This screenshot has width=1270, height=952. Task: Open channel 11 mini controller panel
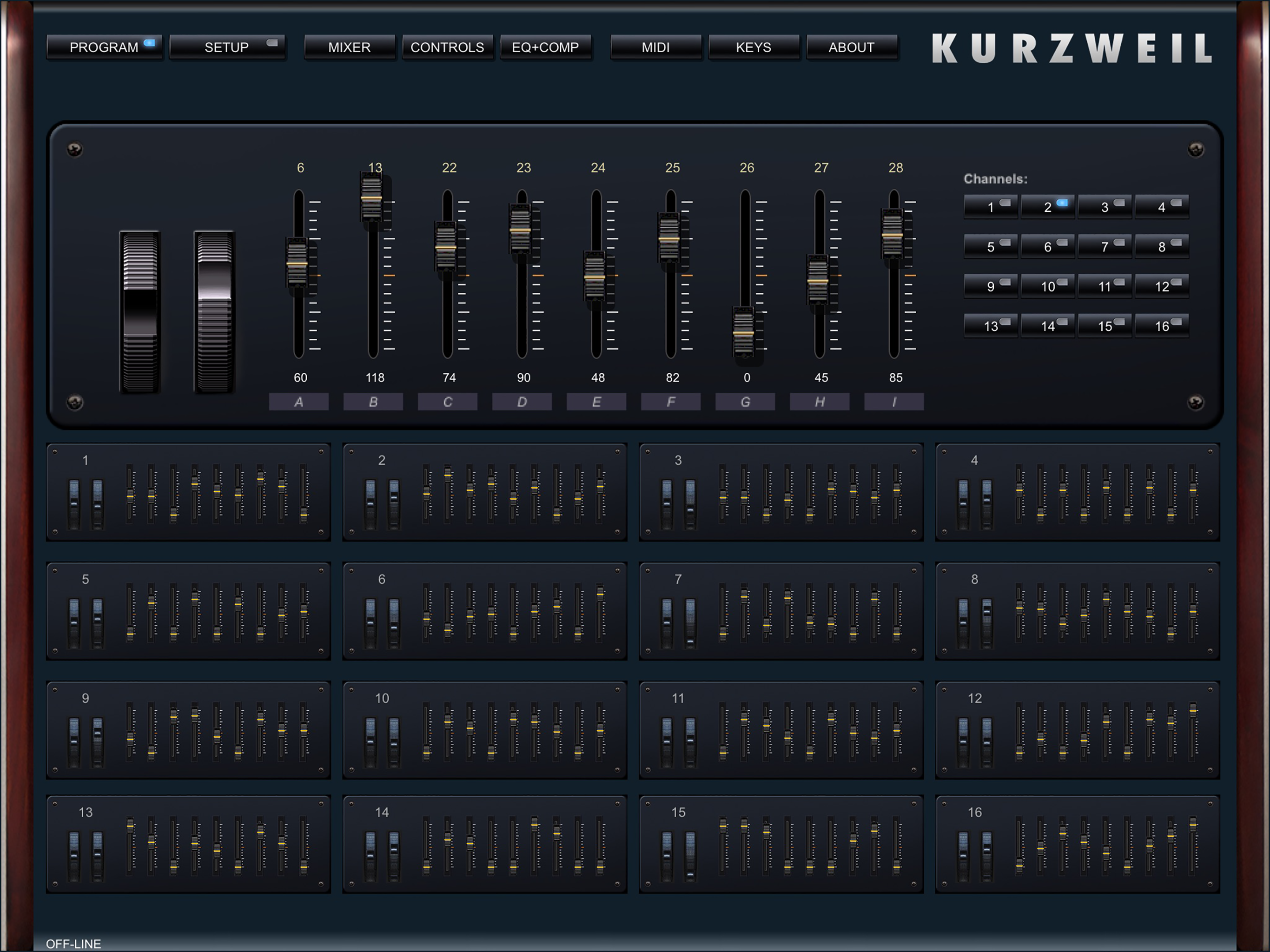(x=781, y=730)
